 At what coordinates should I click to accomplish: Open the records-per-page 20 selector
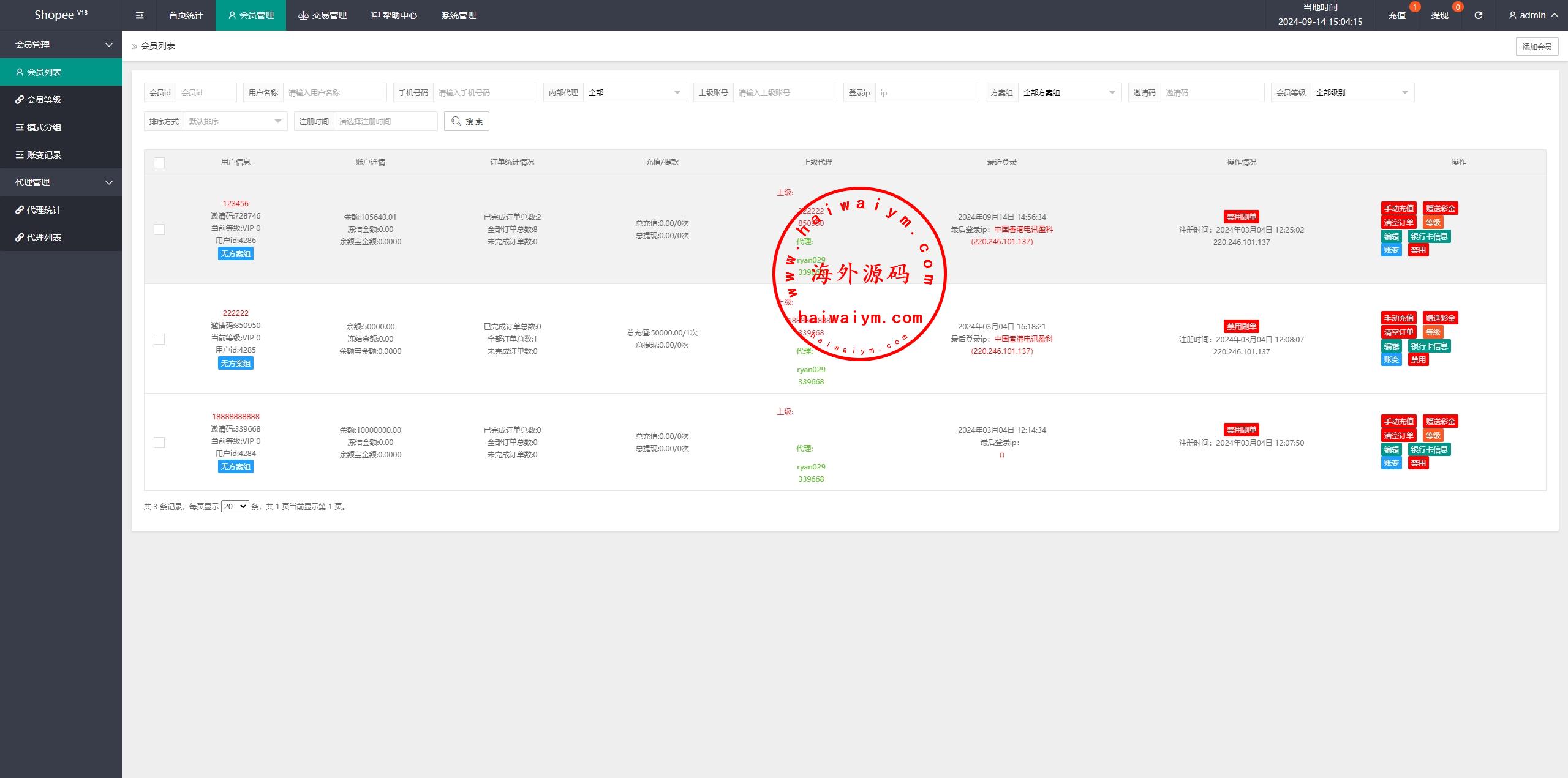(x=235, y=506)
